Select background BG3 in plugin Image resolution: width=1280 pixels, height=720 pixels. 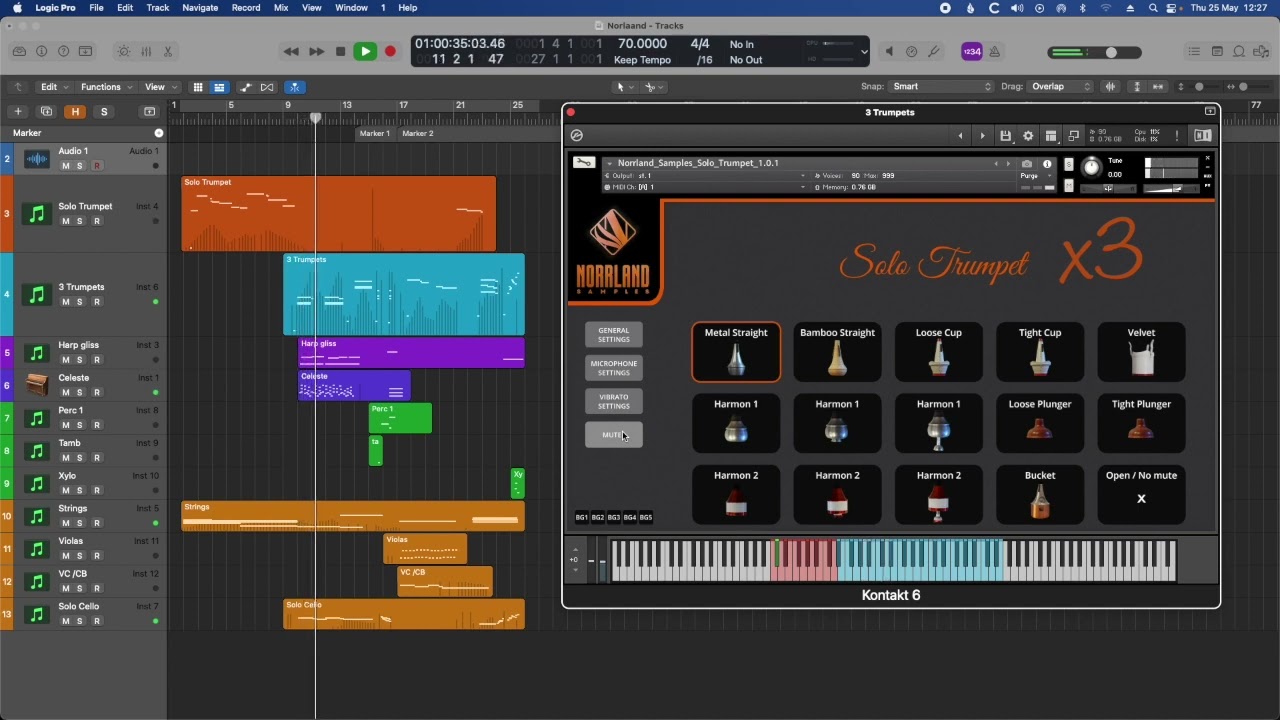coord(614,517)
